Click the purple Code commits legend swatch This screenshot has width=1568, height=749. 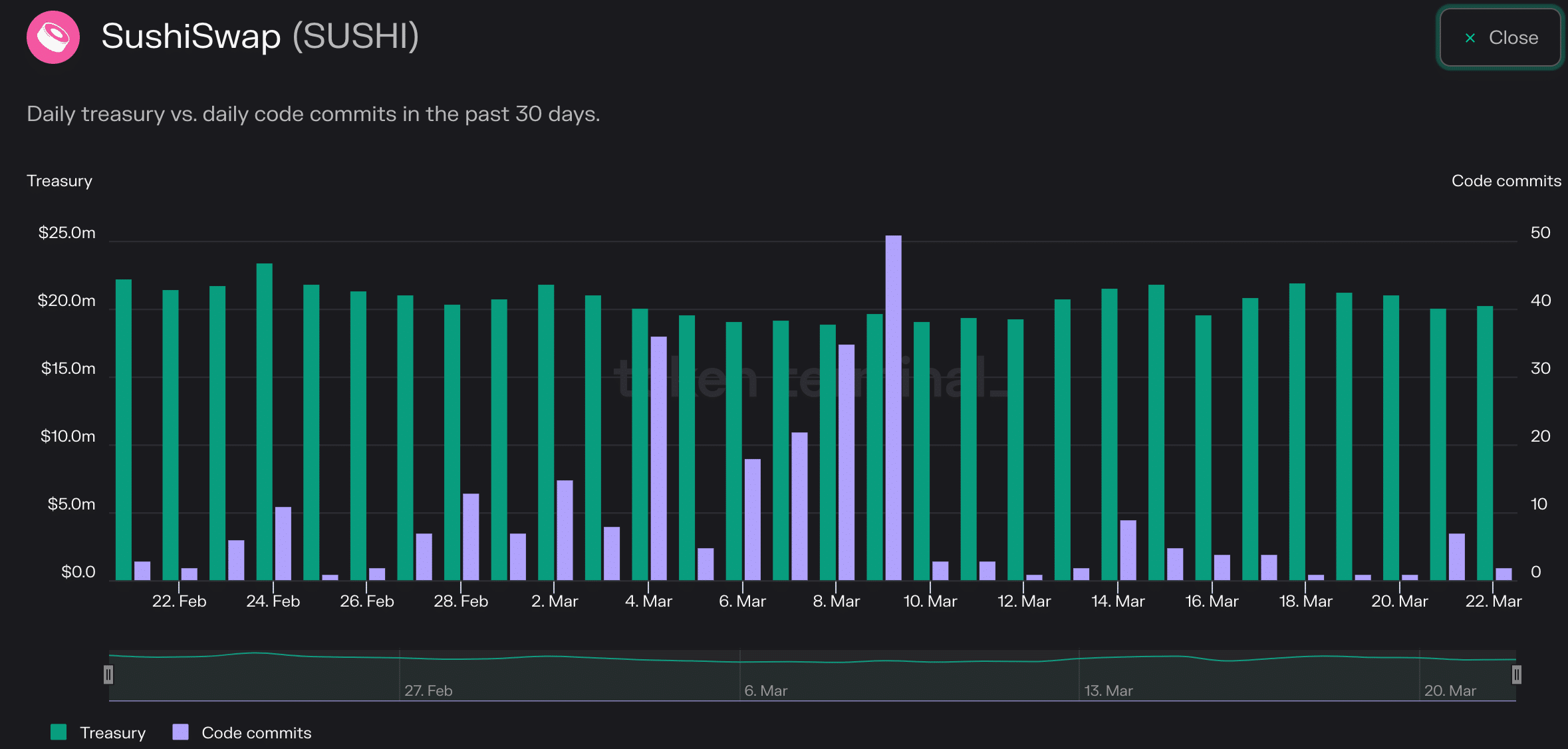[180, 732]
